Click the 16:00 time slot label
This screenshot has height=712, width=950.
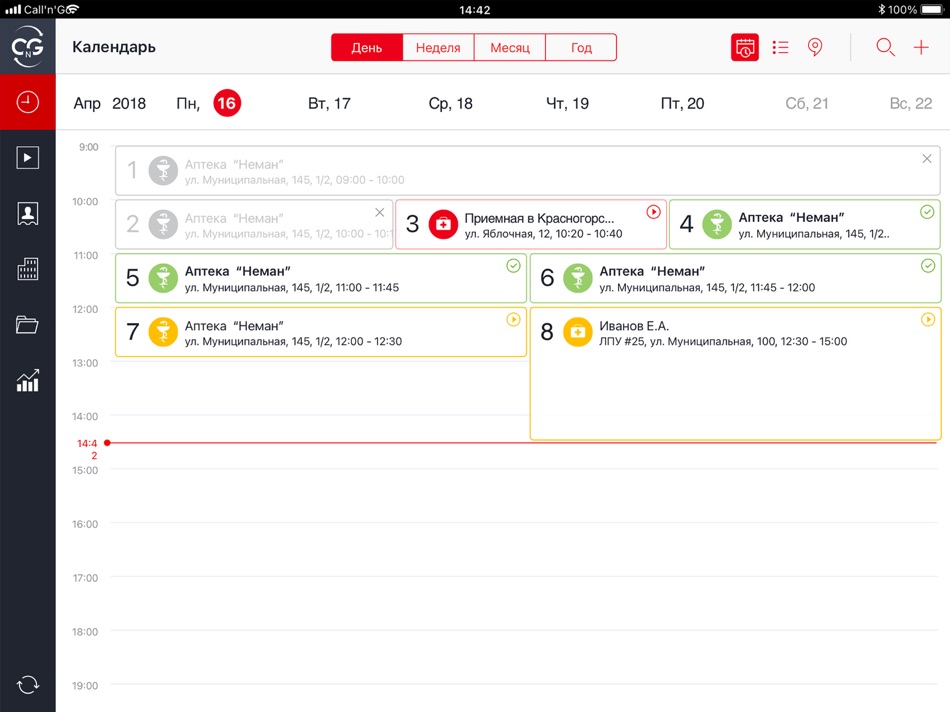(x=85, y=524)
